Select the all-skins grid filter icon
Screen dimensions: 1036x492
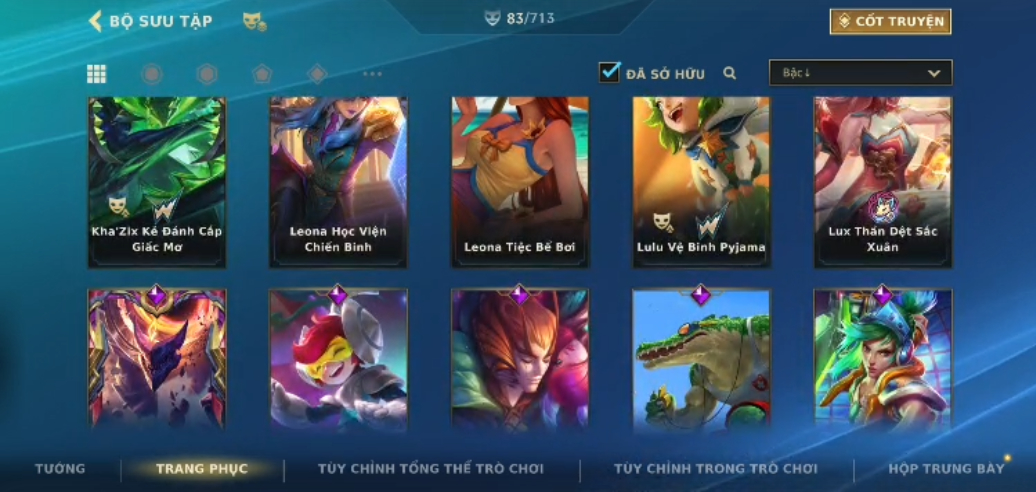coord(96,74)
